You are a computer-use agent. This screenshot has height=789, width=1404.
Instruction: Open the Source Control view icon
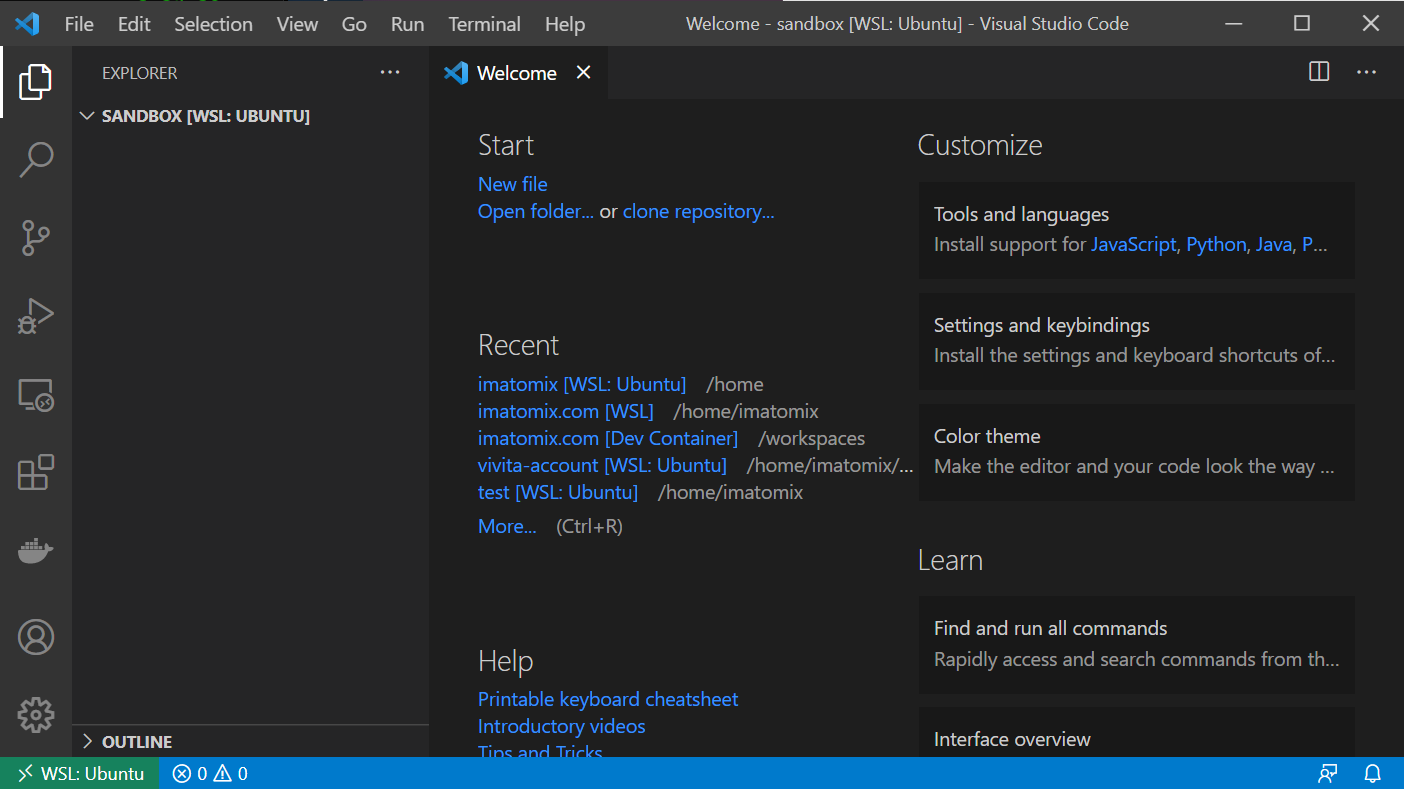click(36, 238)
